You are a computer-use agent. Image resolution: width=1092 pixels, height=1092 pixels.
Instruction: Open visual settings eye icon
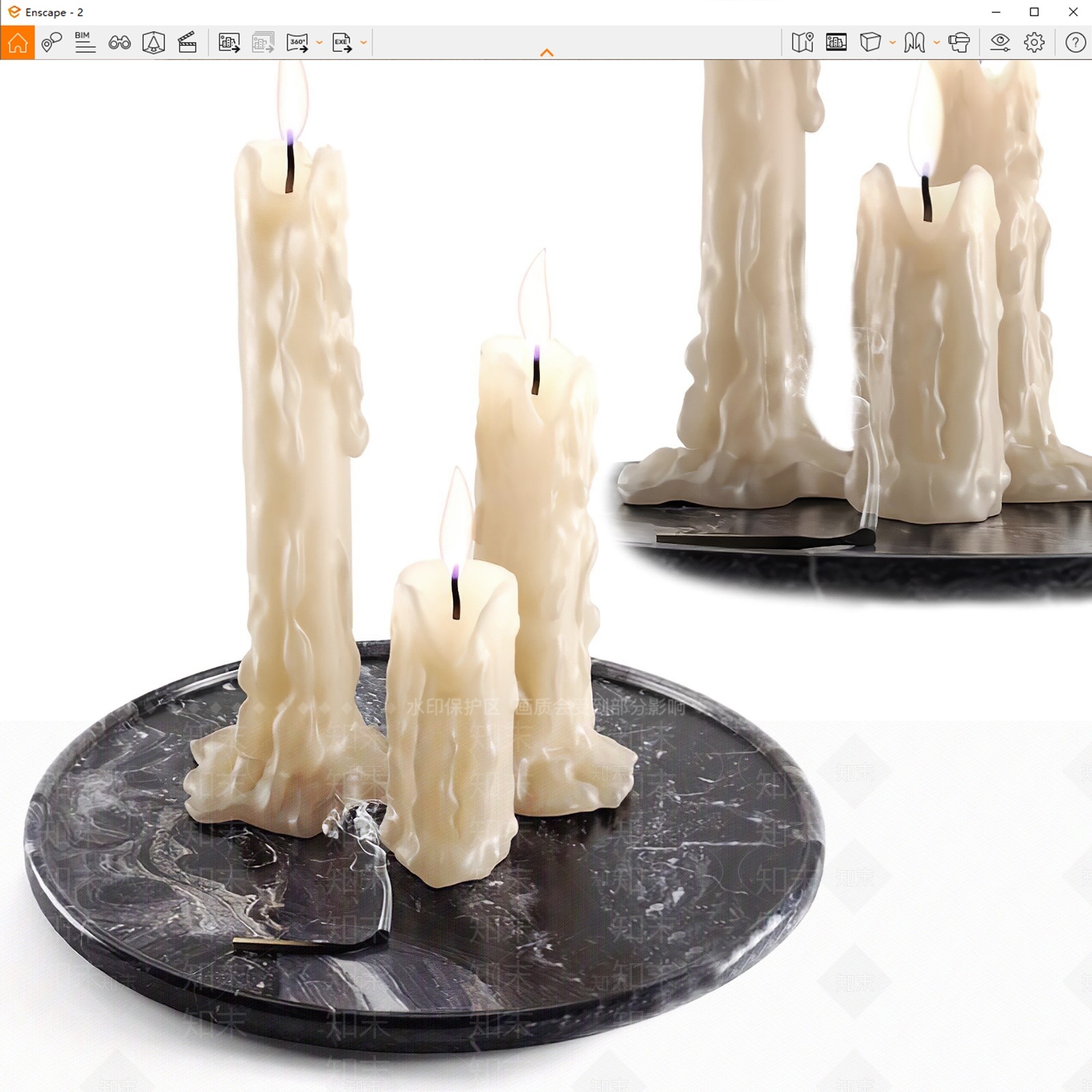pos(1000,42)
